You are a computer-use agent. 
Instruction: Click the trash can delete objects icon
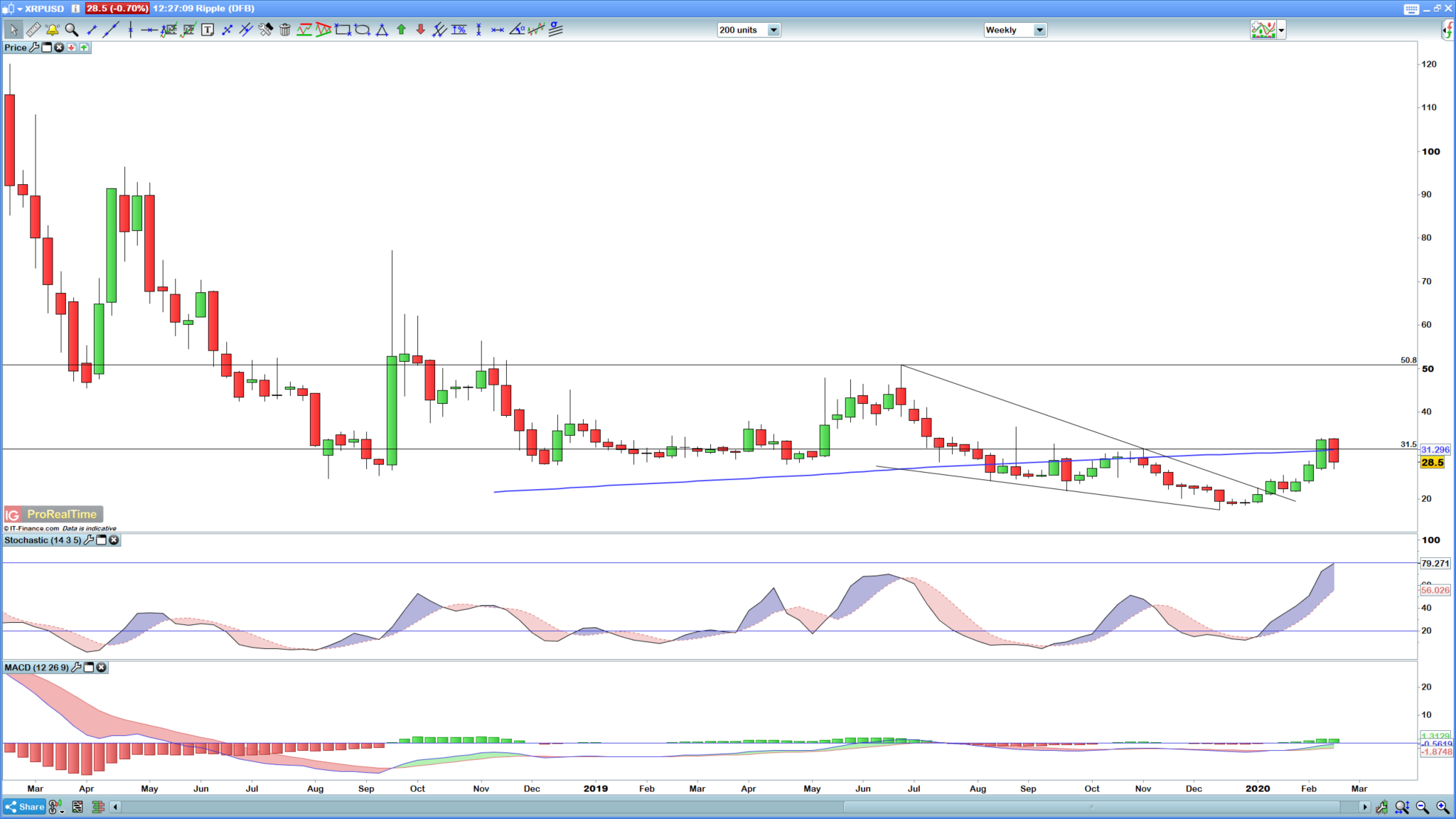(284, 30)
